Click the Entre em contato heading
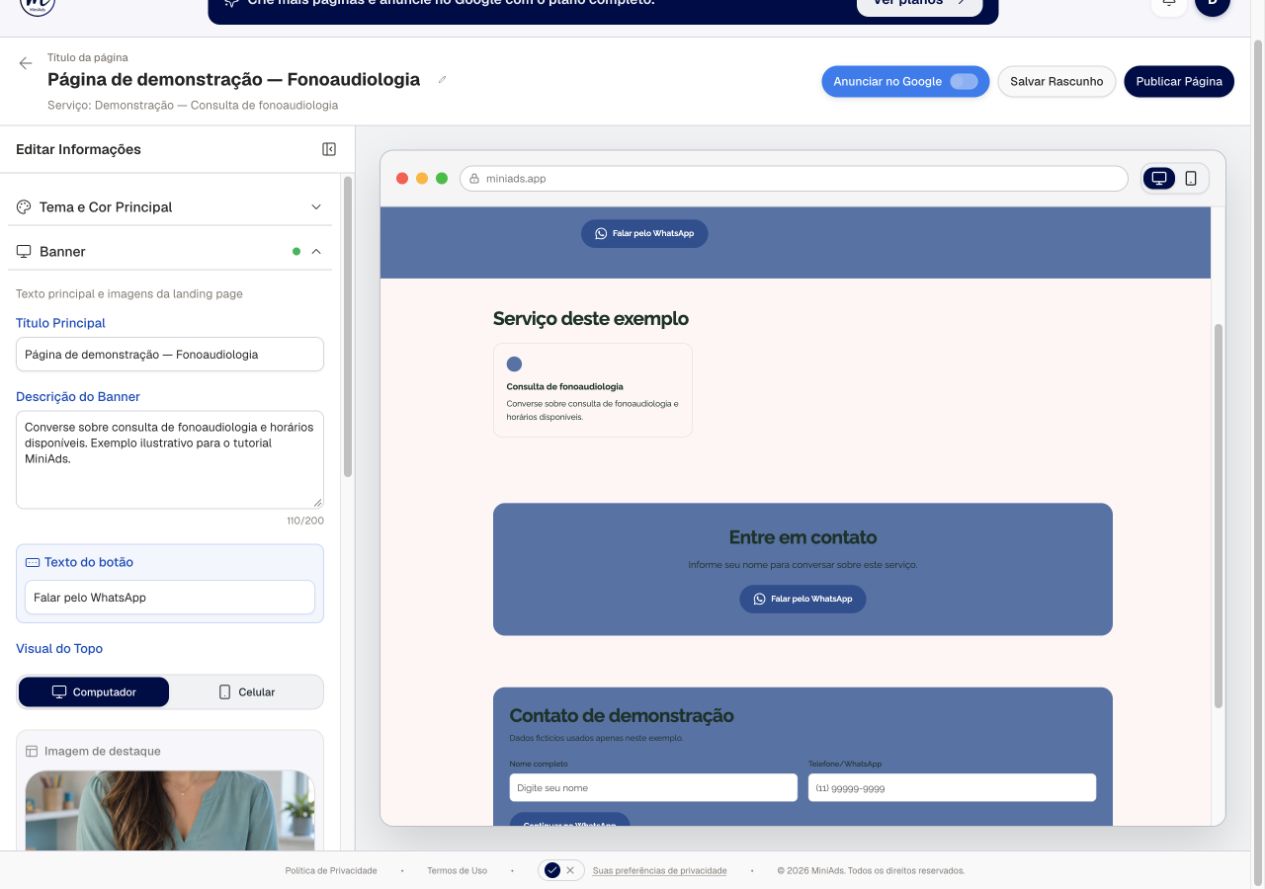 (803, 538)
